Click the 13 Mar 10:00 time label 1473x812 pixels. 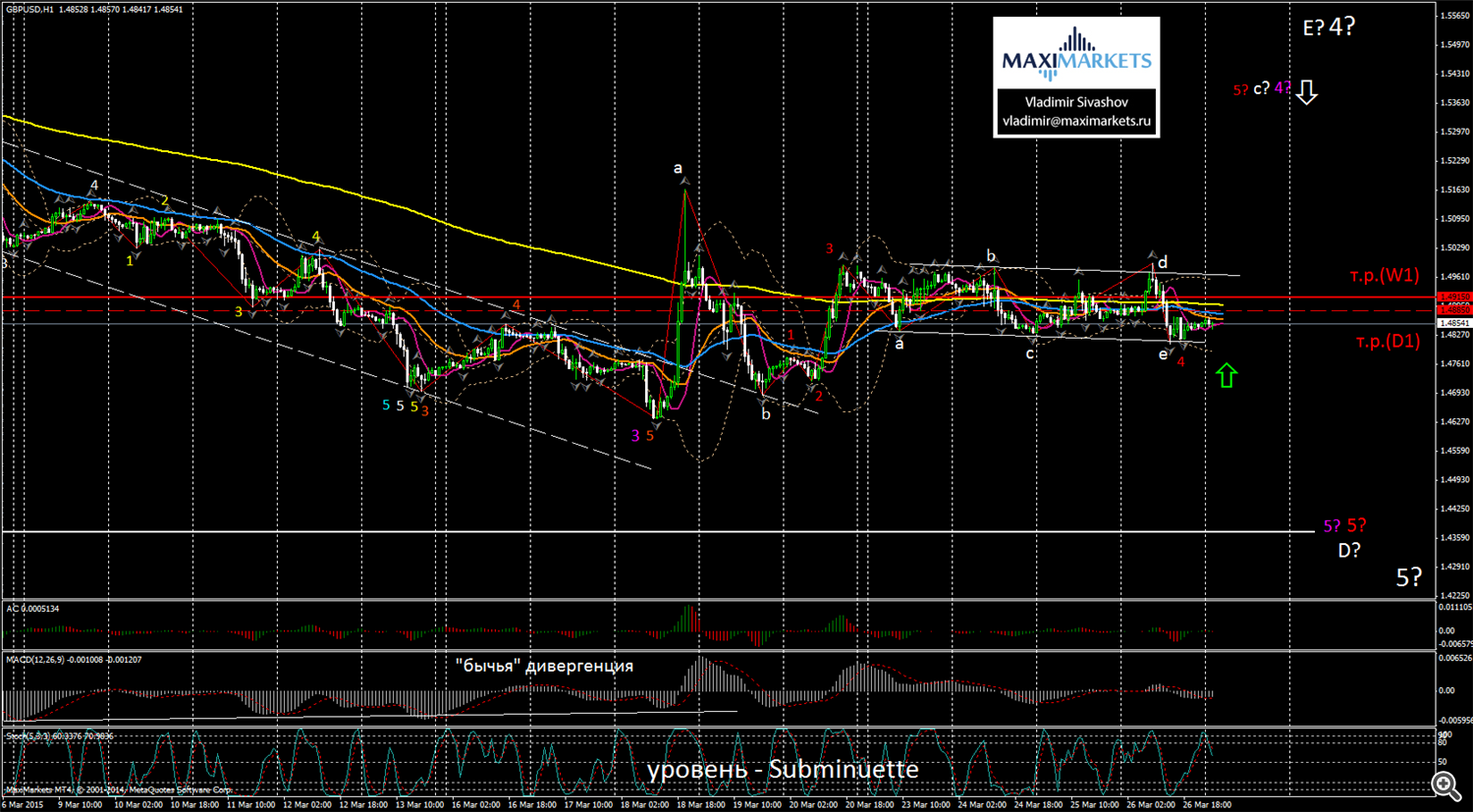coord(418,804)
